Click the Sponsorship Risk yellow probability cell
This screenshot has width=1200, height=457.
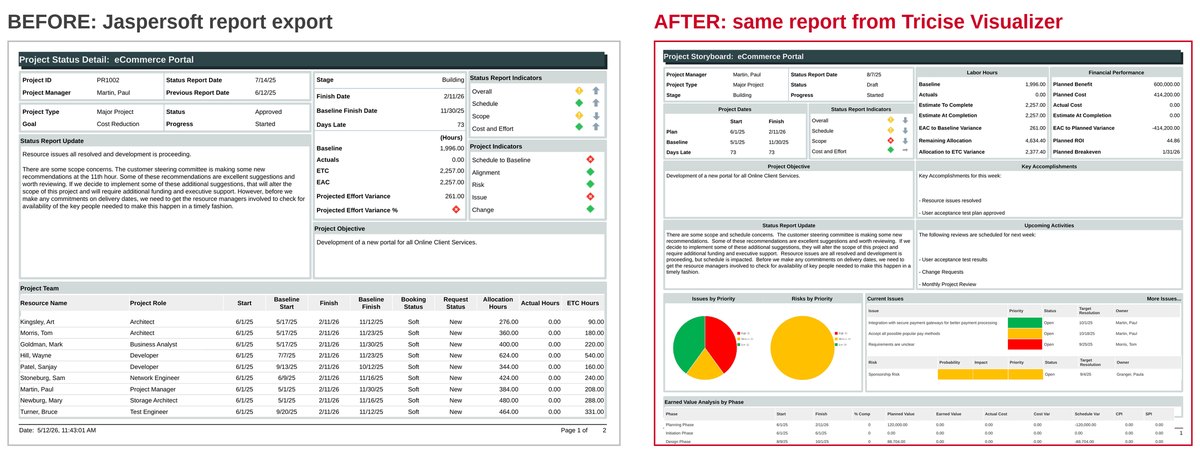(955, 375)
